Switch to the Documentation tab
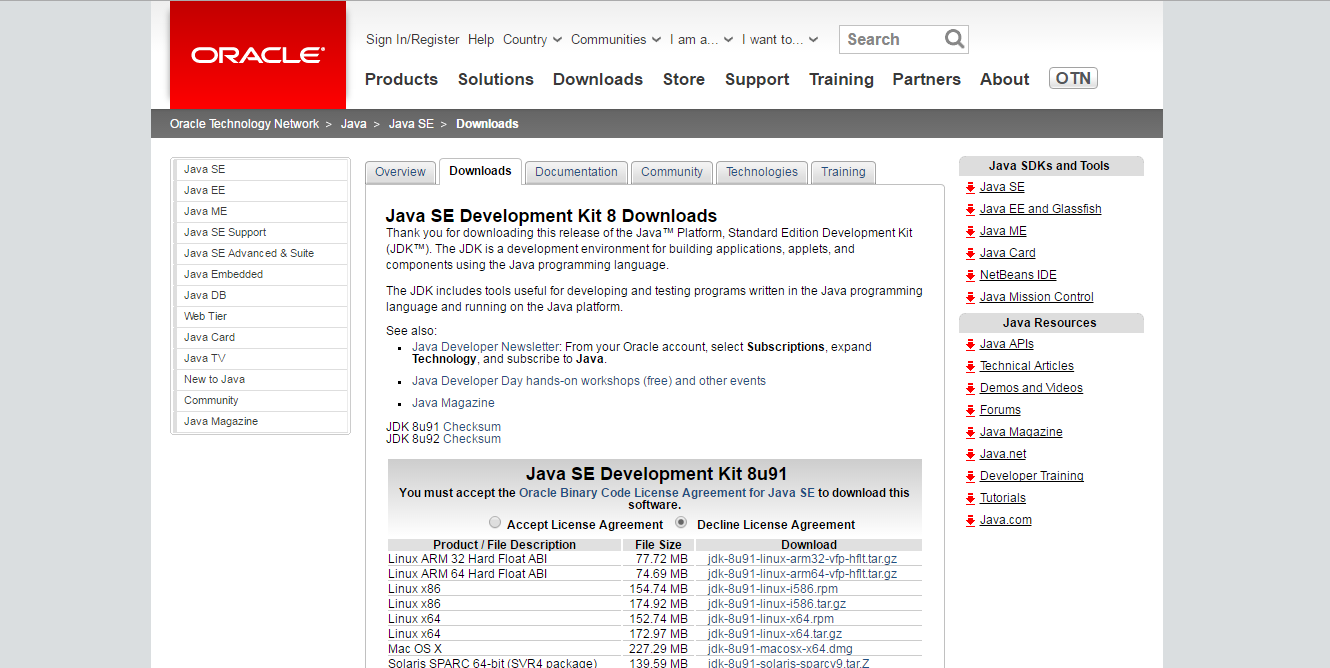Viewport: 1330px width, 668px height. [x=576, y=172]
